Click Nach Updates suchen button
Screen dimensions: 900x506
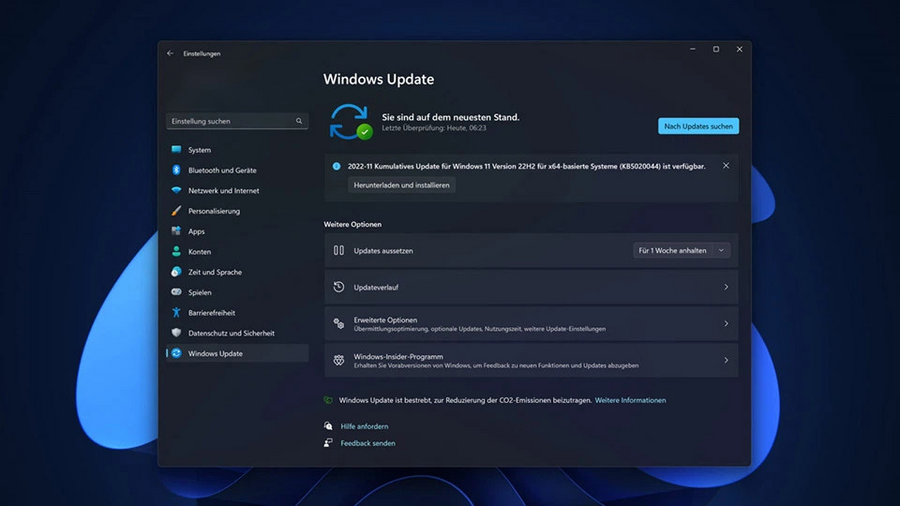(x=699, y=126)
